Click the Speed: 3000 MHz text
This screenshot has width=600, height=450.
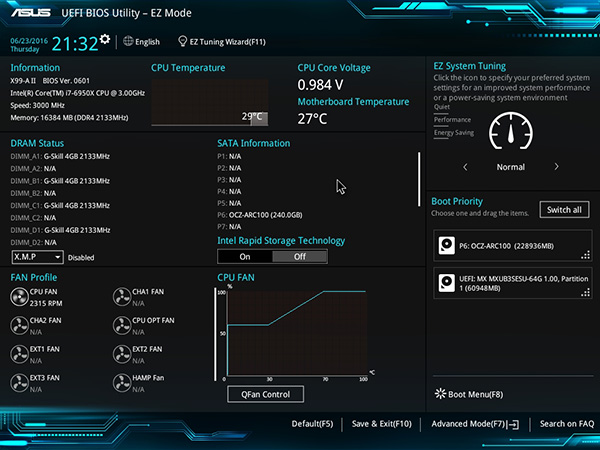point(38,105)
